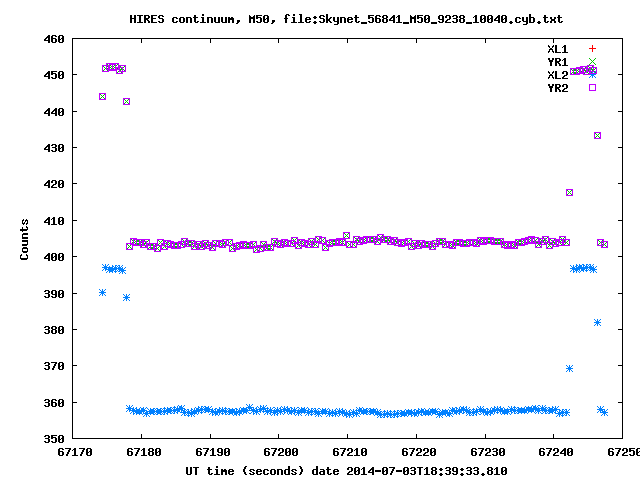Viewport: 640px width, 480px height.
Task: Click the square data point near 433 counts
Action: [597, 136]
